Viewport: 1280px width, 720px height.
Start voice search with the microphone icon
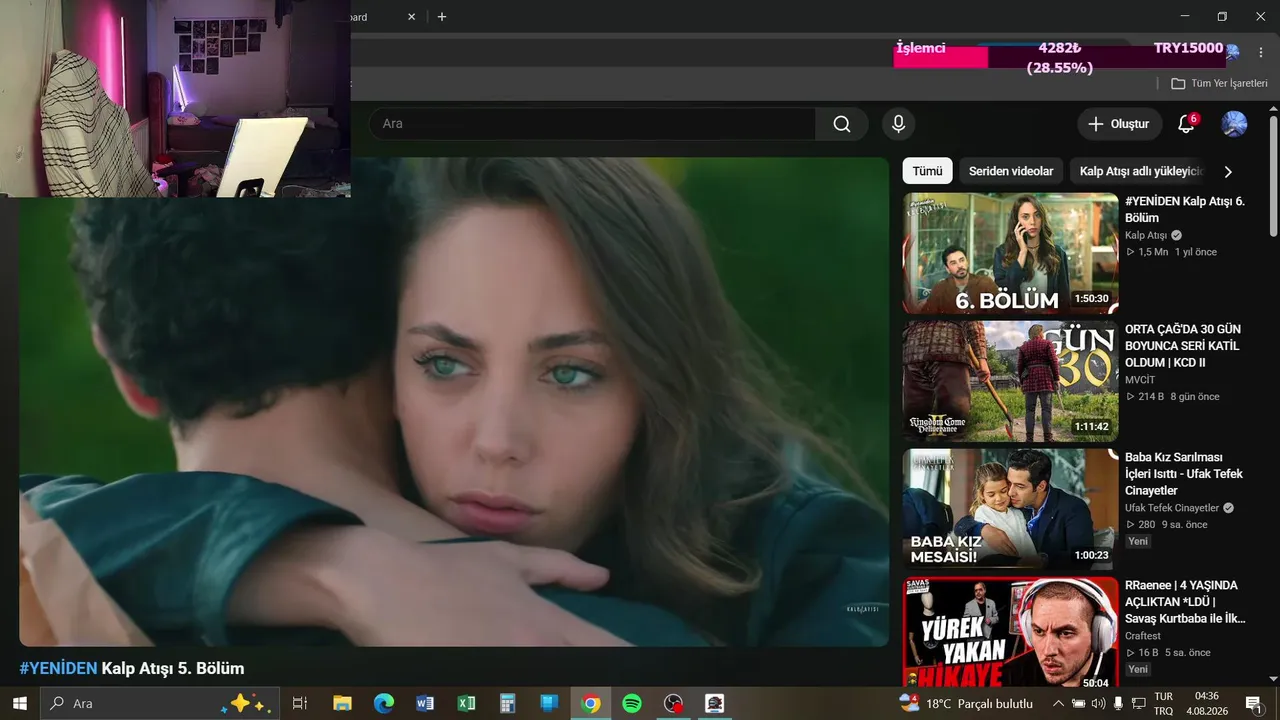click(x=898, y=124)
